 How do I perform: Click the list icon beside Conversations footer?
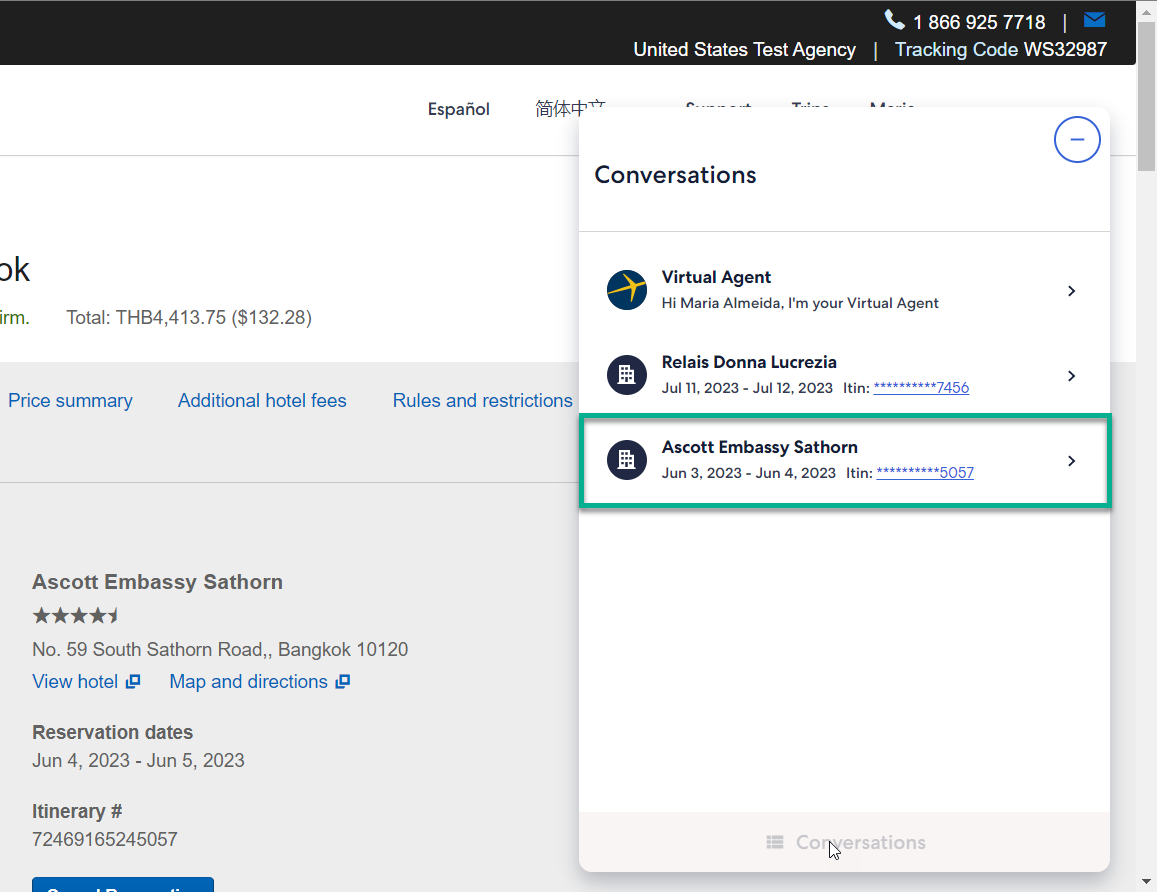click(775, 842)
